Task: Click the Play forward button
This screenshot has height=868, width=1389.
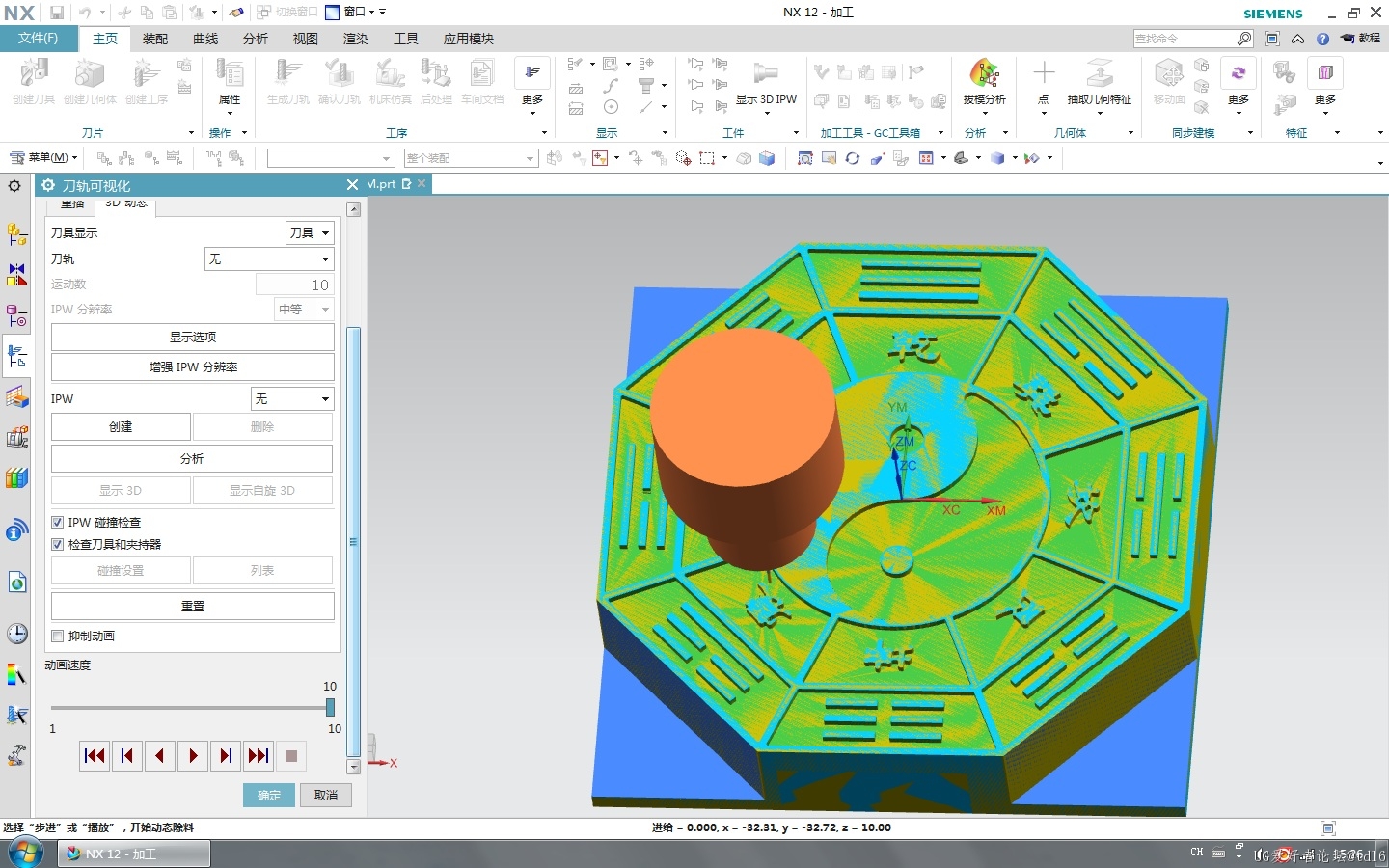Action: [193, 756]
